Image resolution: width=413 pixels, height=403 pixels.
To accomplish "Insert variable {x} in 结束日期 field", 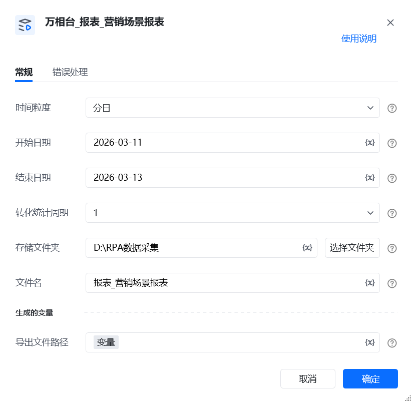I will pyautogui.click(x=370, y=178).
